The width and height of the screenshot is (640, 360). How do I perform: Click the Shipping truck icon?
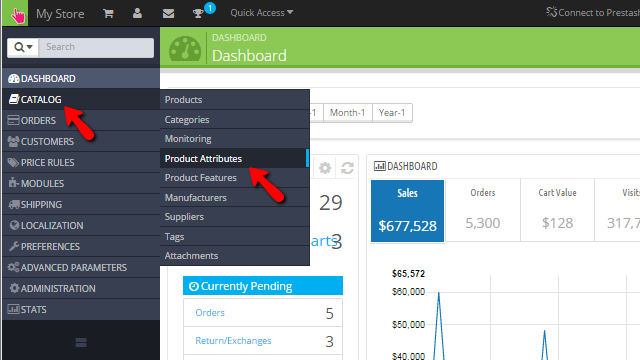(x=14, y=204)
